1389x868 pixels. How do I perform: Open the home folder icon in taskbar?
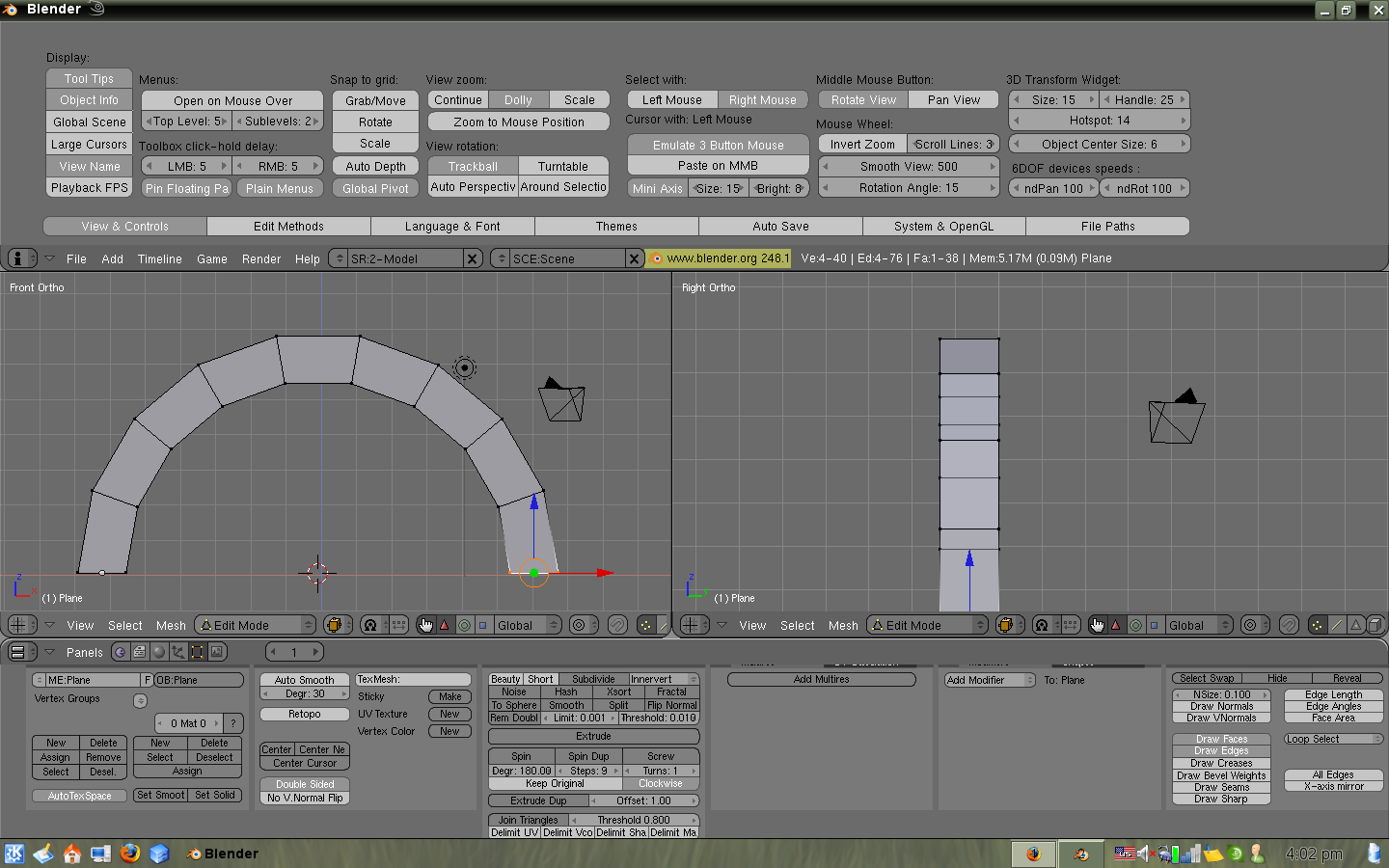click(x=72, y=854)
